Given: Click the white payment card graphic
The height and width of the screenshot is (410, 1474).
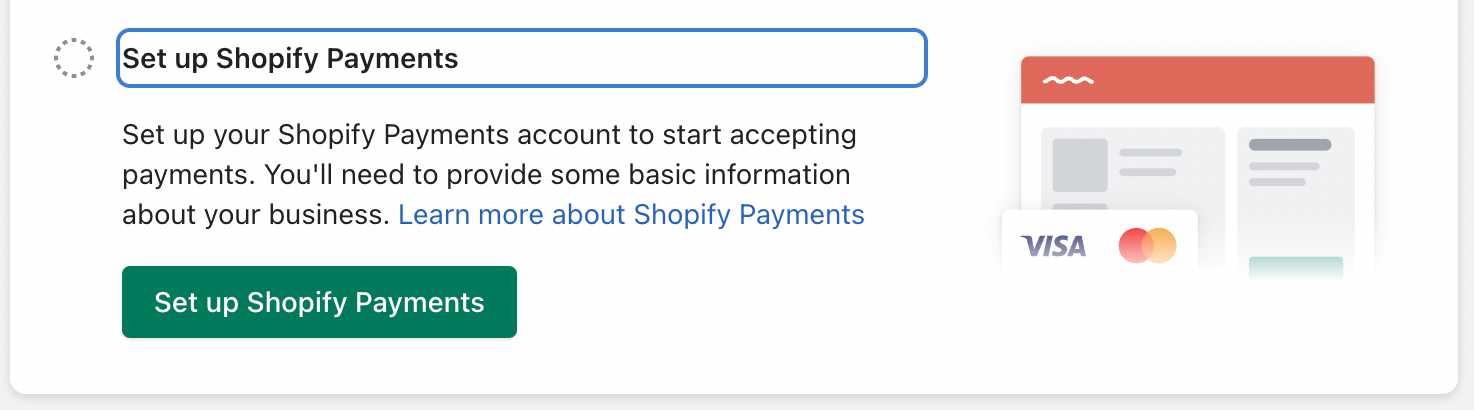Looking at the screenshot, I should tap(1100, 243).
